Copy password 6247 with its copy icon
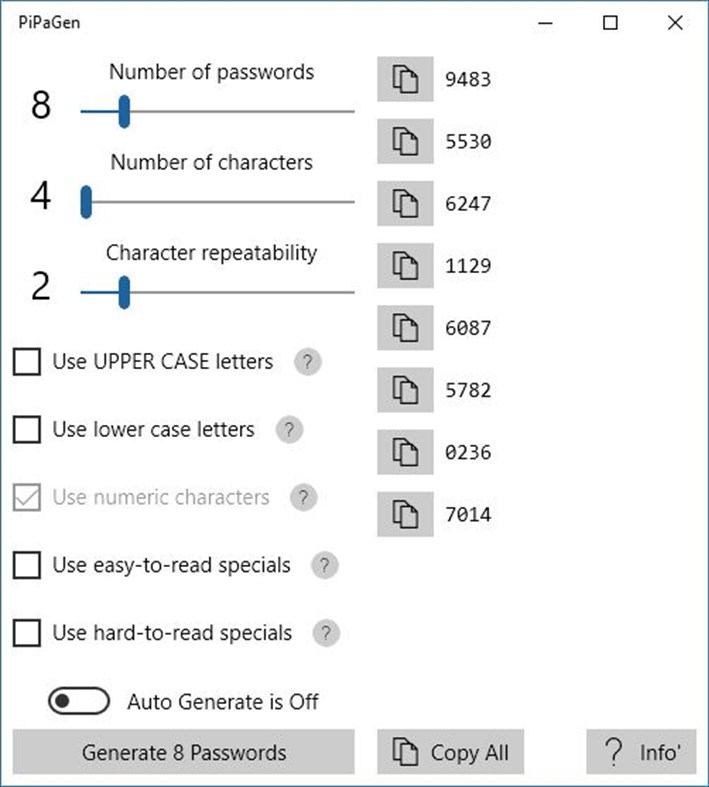This screenshot has width=709, height=787. coord(405,204)
